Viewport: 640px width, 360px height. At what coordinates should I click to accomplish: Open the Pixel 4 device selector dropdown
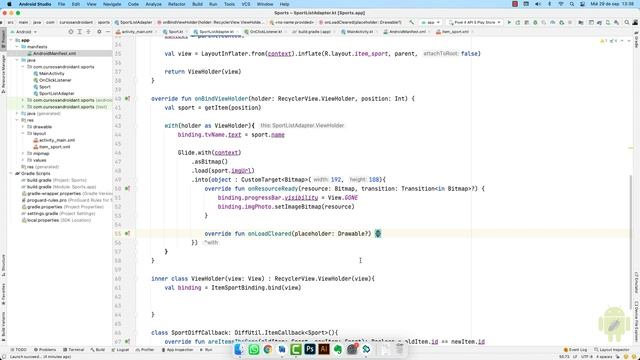[x=475, y=22]
